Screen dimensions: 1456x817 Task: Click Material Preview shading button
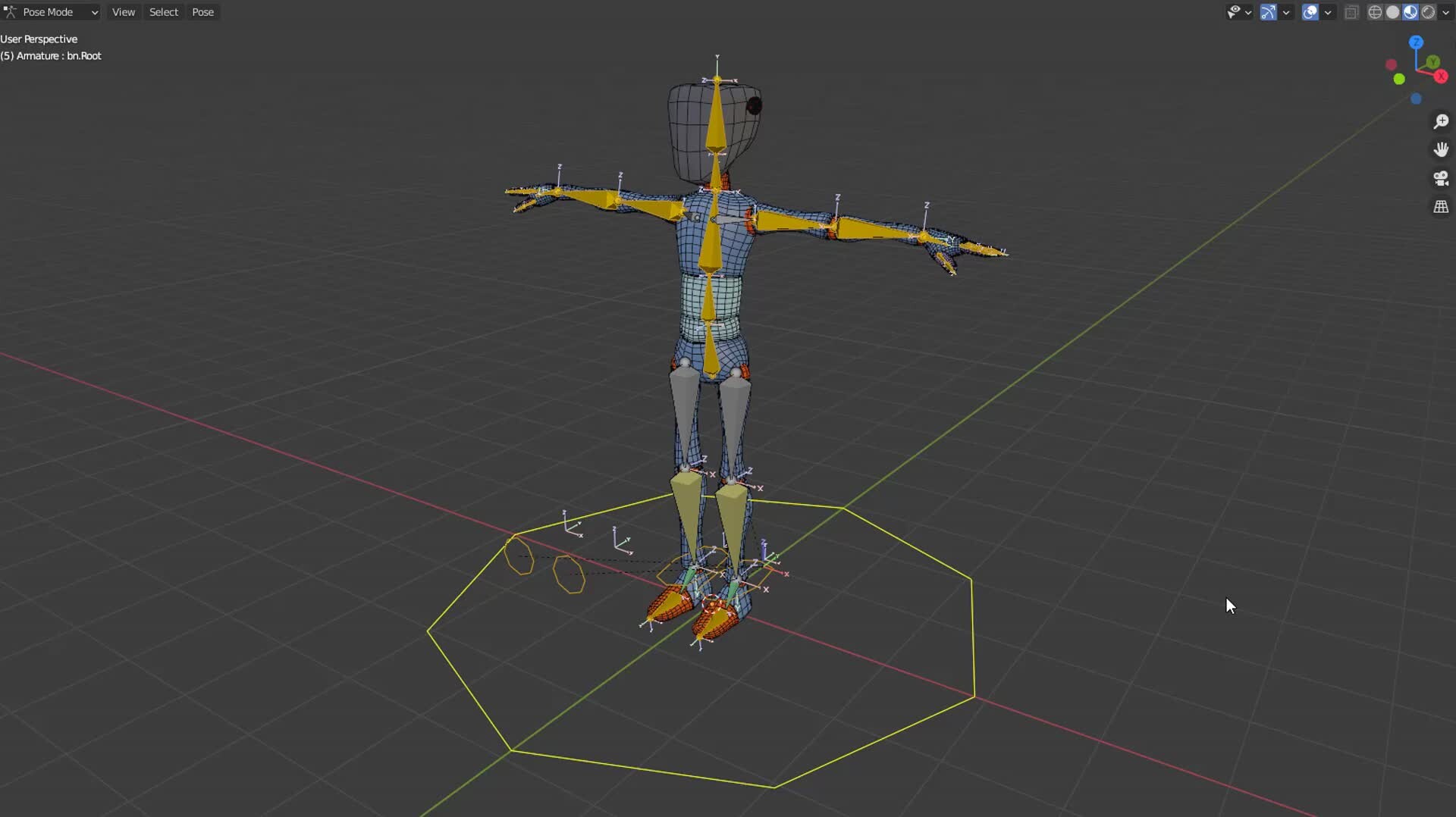(1410, 12)
